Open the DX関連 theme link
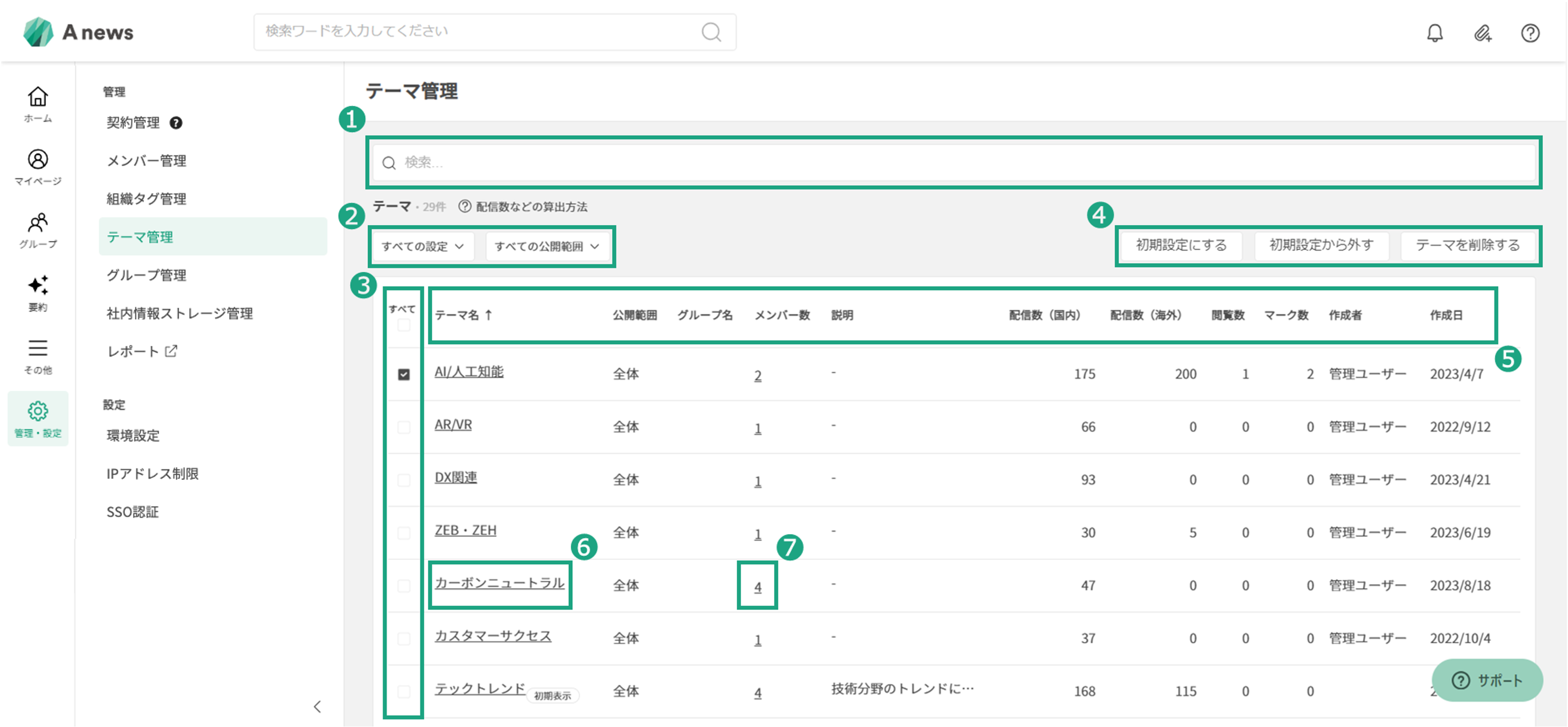Viewport: 1568px width, 727px height. (x=455, y=478)
